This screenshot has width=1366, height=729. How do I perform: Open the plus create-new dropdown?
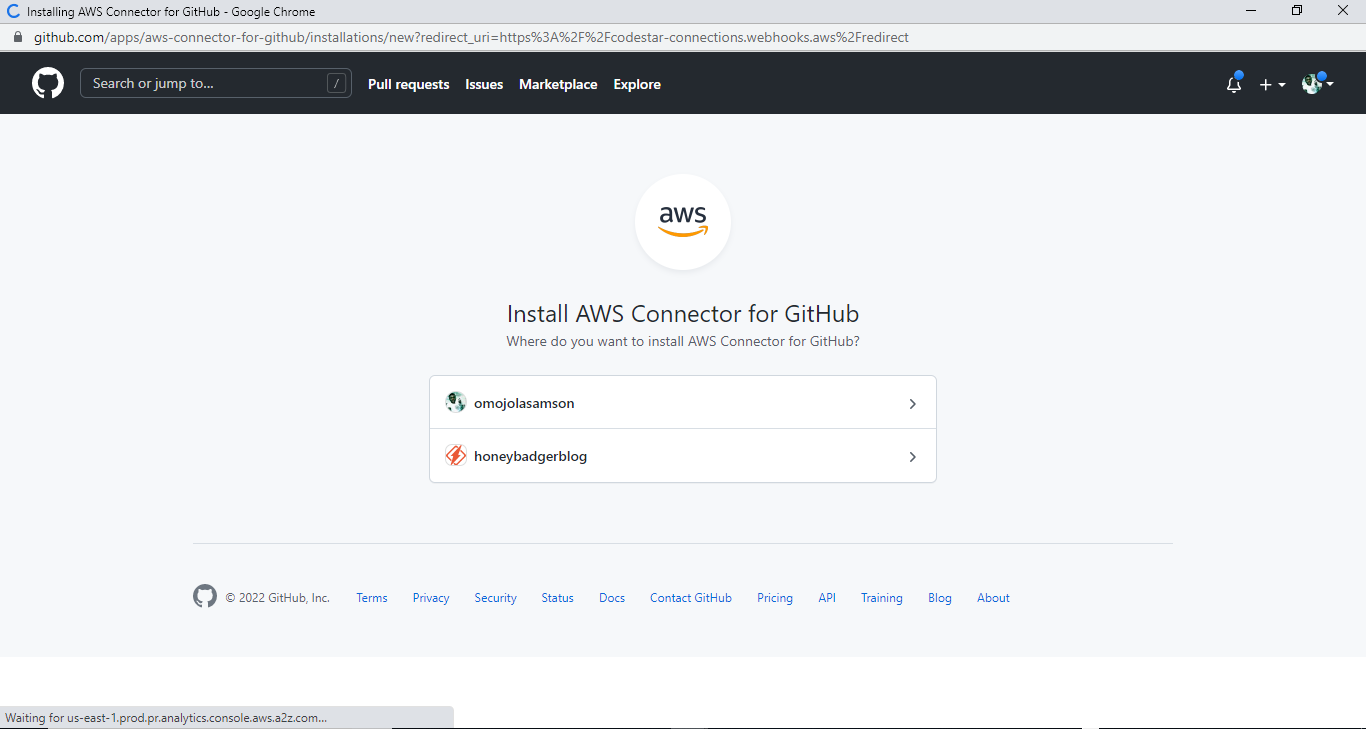click(1272, 85)
